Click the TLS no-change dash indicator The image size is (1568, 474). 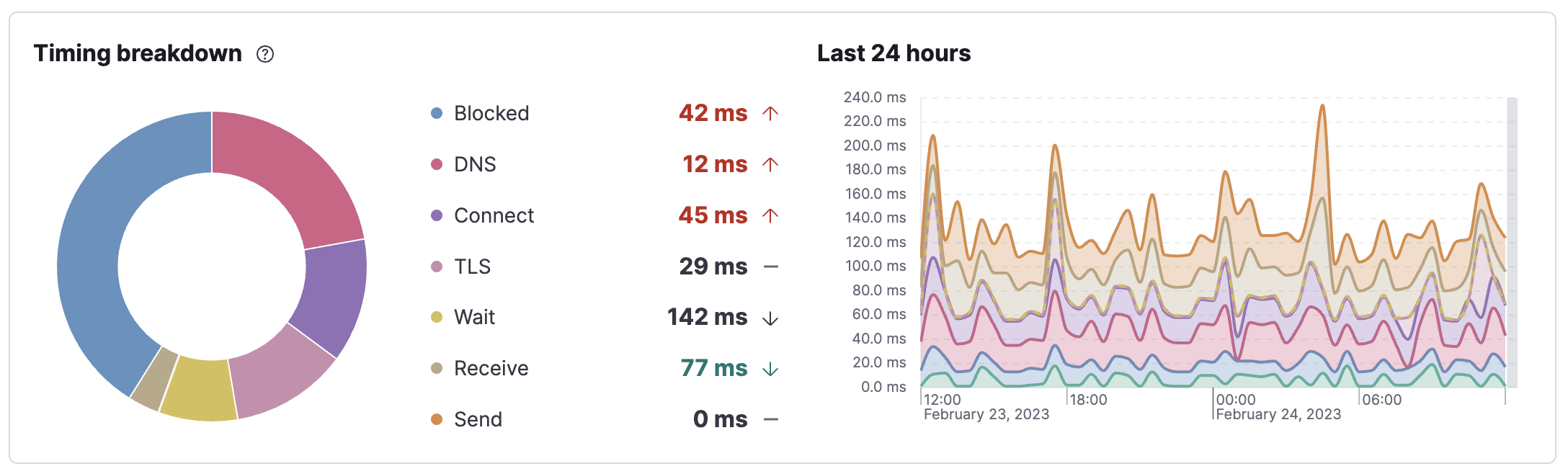tap(770, 267)
